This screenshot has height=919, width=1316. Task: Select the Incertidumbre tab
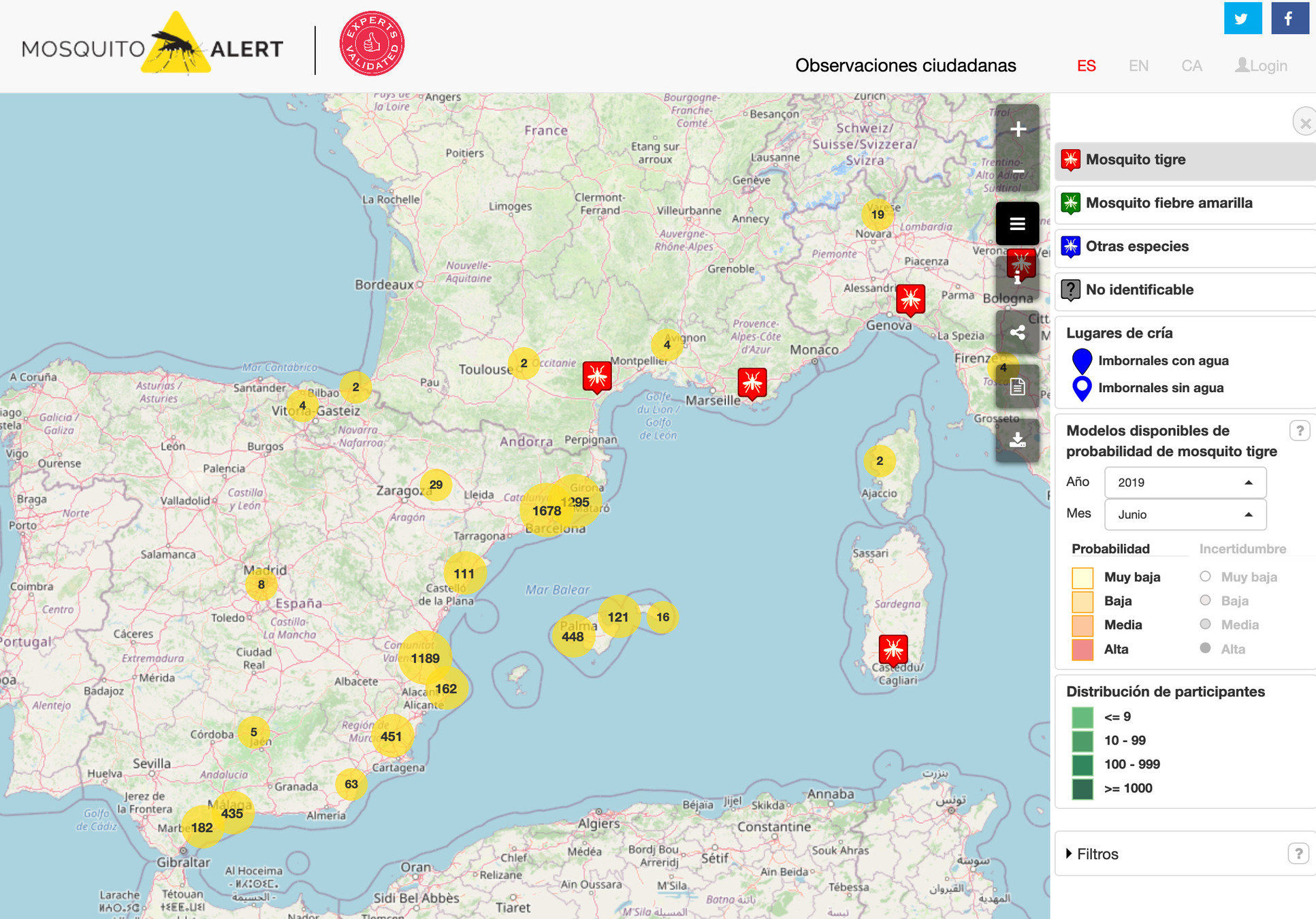click(x=1242, y=549)
